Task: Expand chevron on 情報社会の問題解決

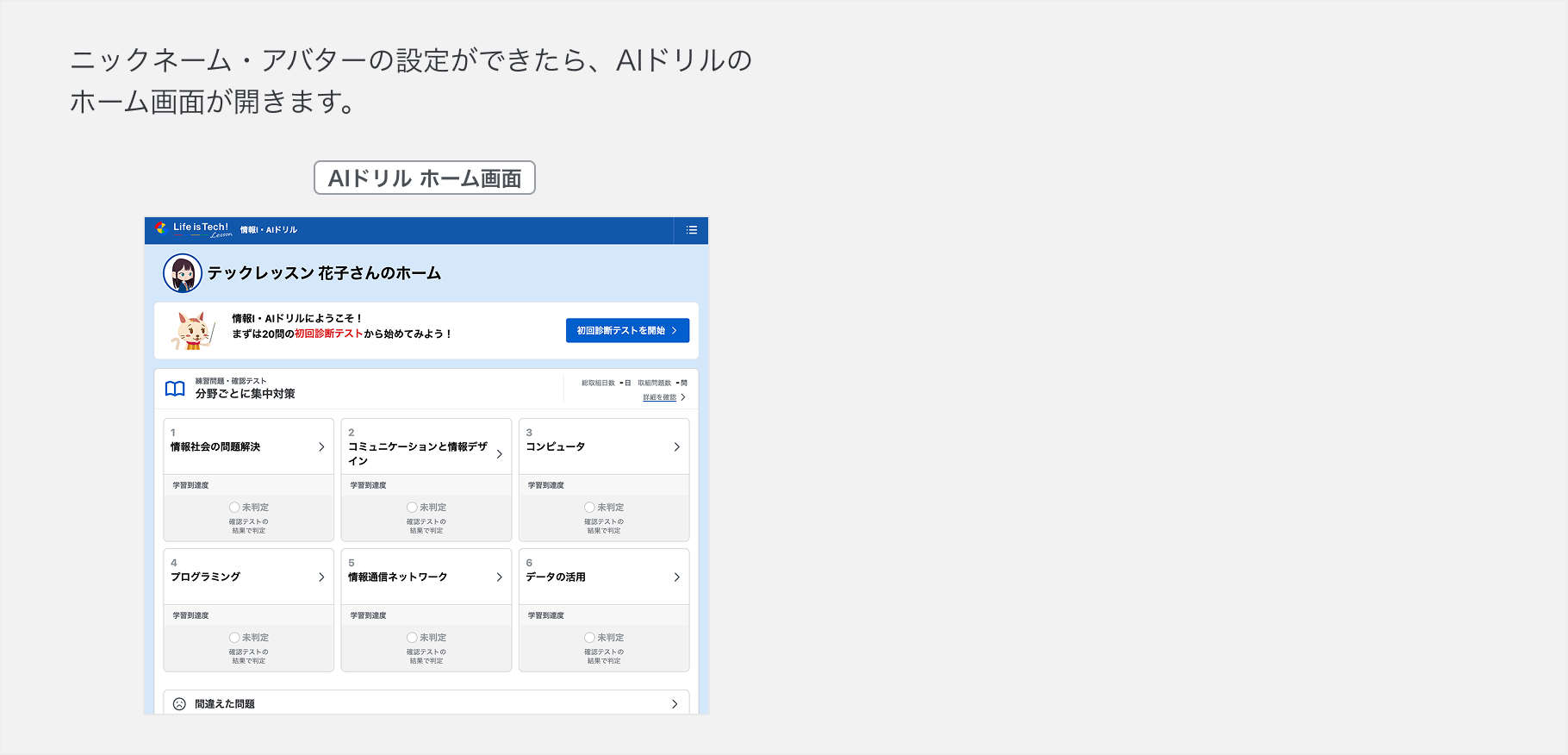Action: (x=321, y=447)
